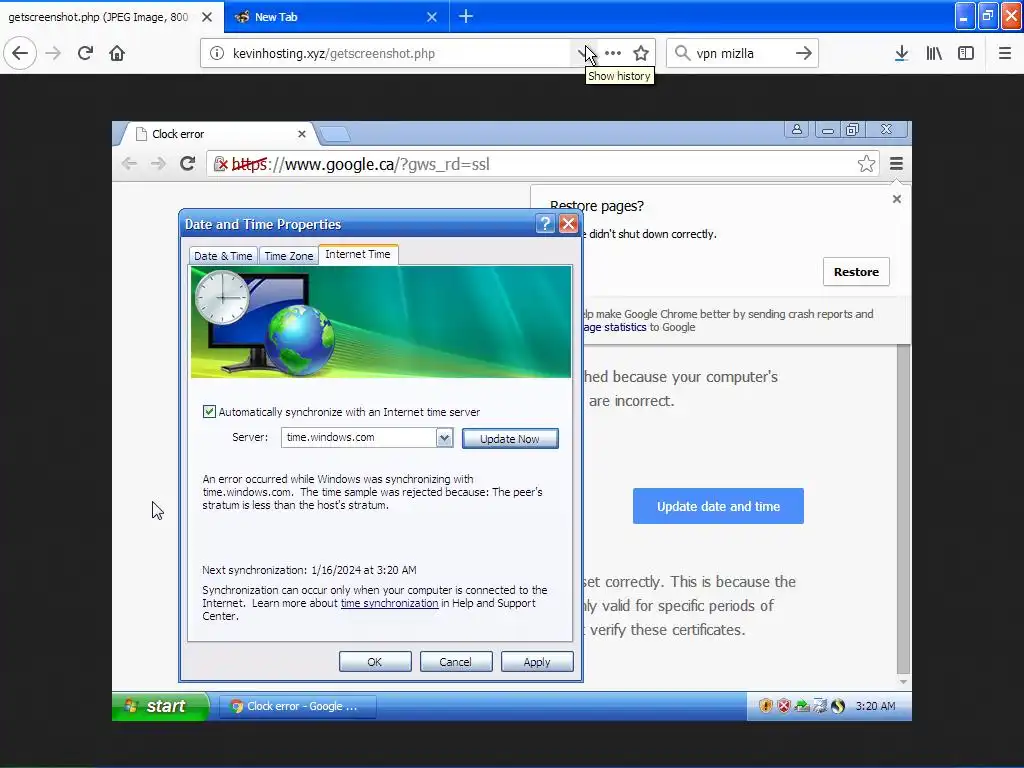This screenshot has height=768, width=1024.
Task: Open the time synchronization help link
Action: tap(389, 603)
